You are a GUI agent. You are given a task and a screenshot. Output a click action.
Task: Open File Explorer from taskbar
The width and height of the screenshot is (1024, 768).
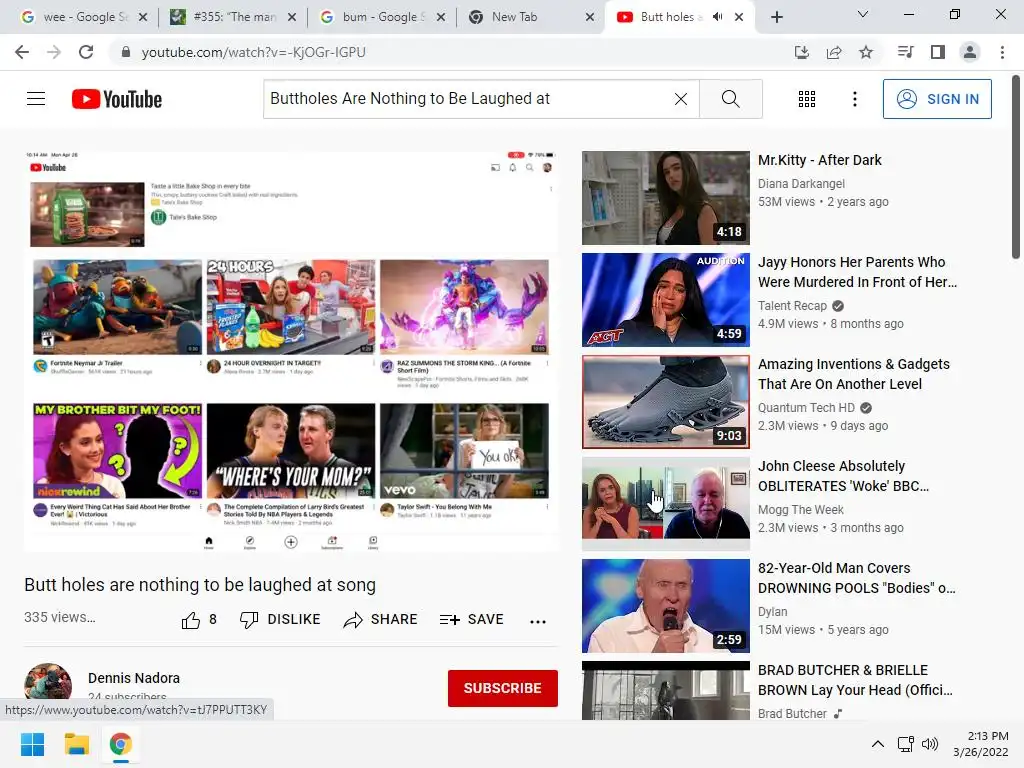tap(76, 744)
